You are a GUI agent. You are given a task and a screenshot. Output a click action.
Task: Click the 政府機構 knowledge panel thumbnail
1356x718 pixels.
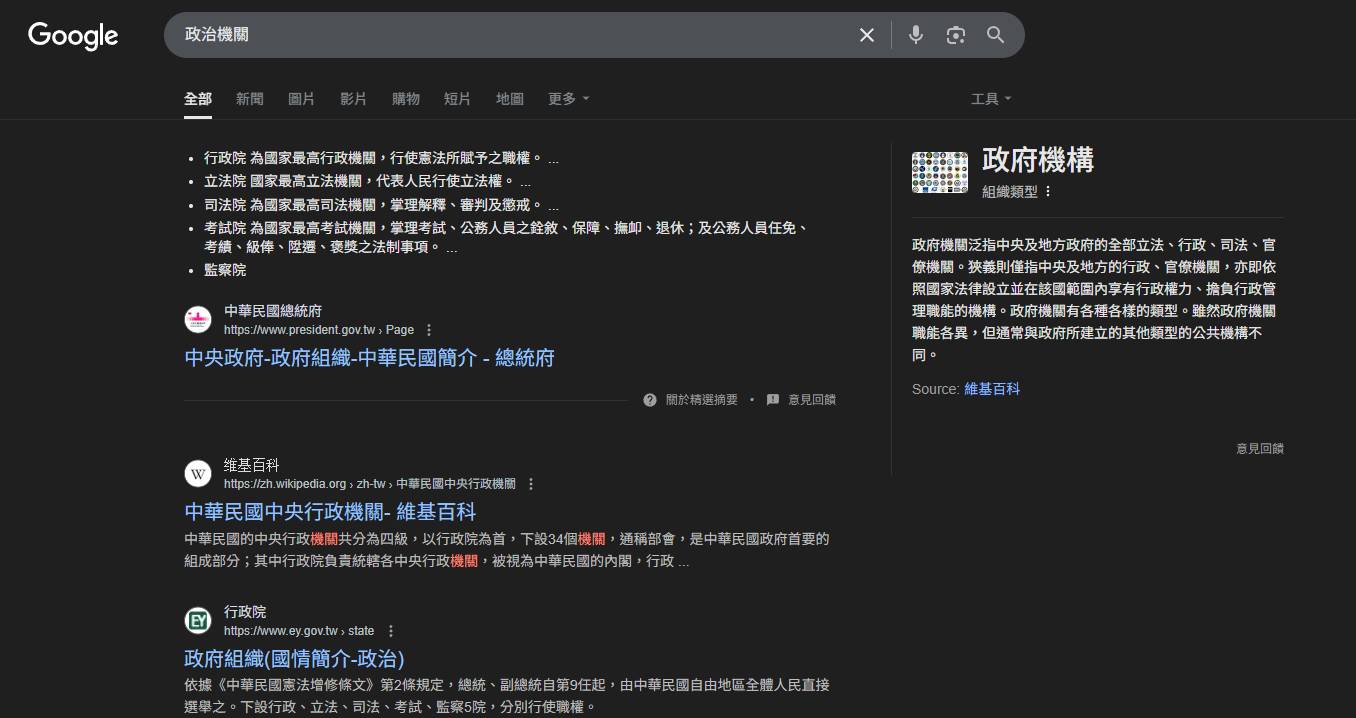[940, 172]
